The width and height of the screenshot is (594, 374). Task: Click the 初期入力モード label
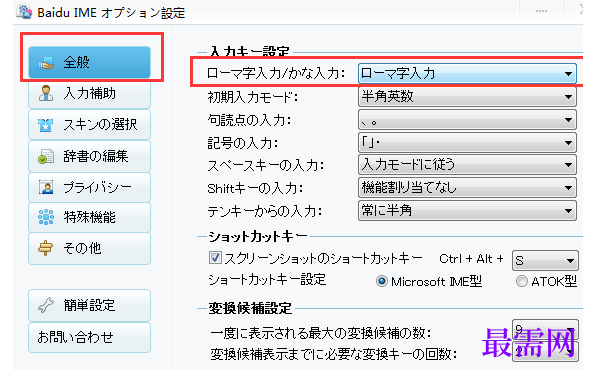click(x=253, y=97)
